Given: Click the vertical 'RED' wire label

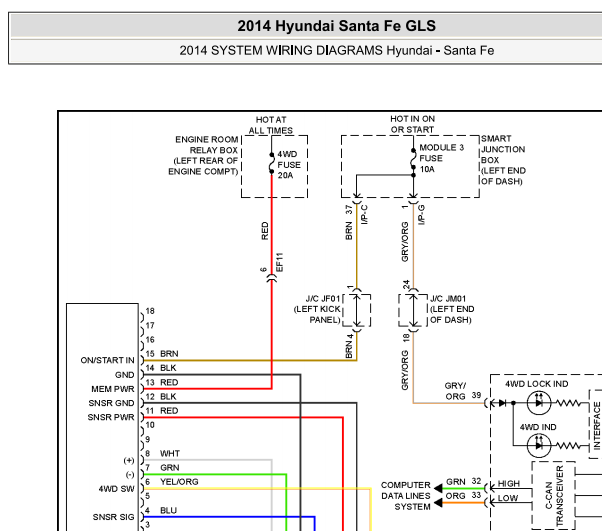Looking at the screenshot, I should 265,231.
